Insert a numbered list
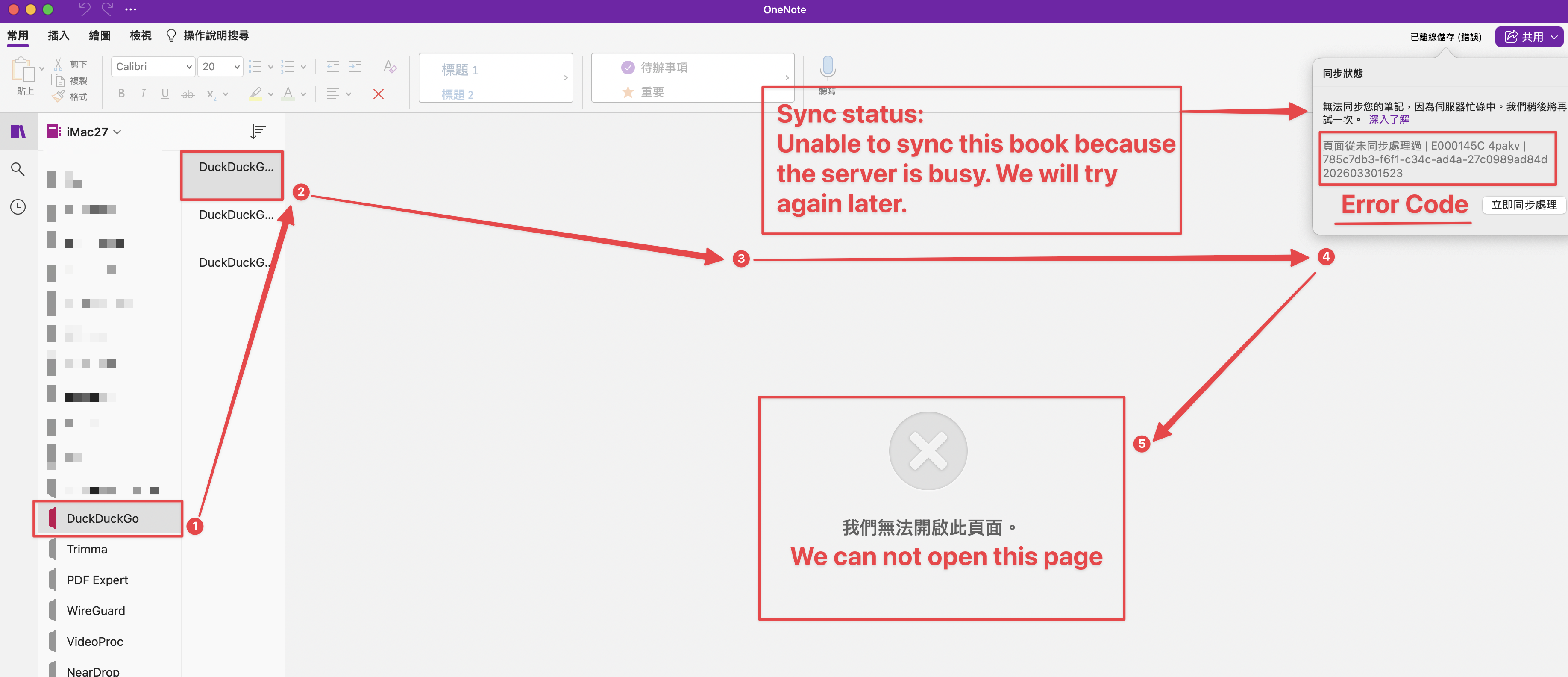This screenshot has width=1568, height=677. coord(287,66)
